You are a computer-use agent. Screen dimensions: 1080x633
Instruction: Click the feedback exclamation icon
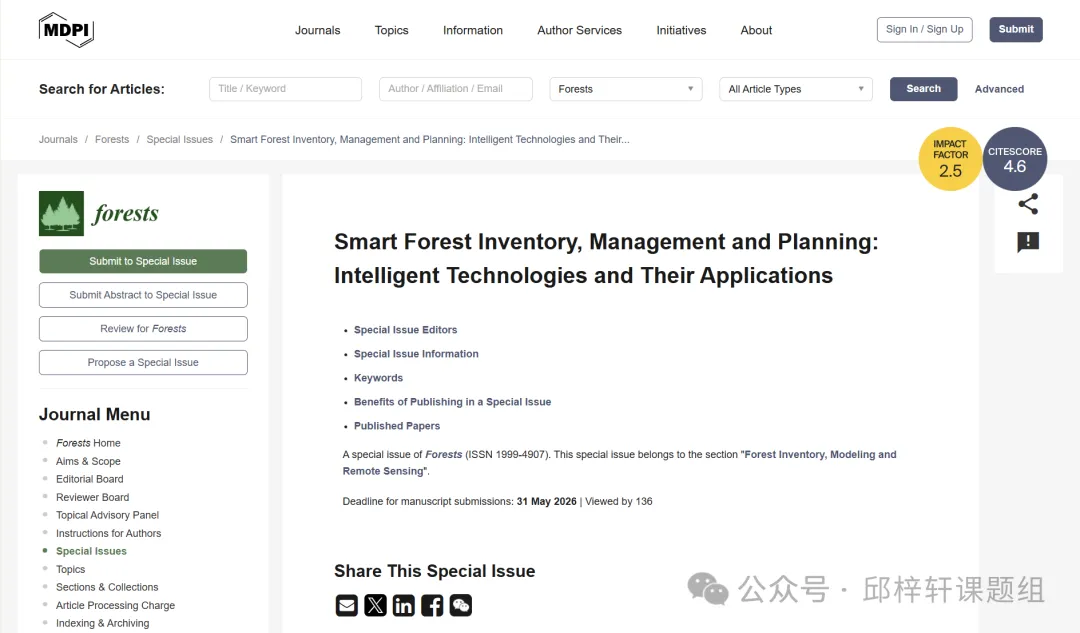pos(1028,242)
